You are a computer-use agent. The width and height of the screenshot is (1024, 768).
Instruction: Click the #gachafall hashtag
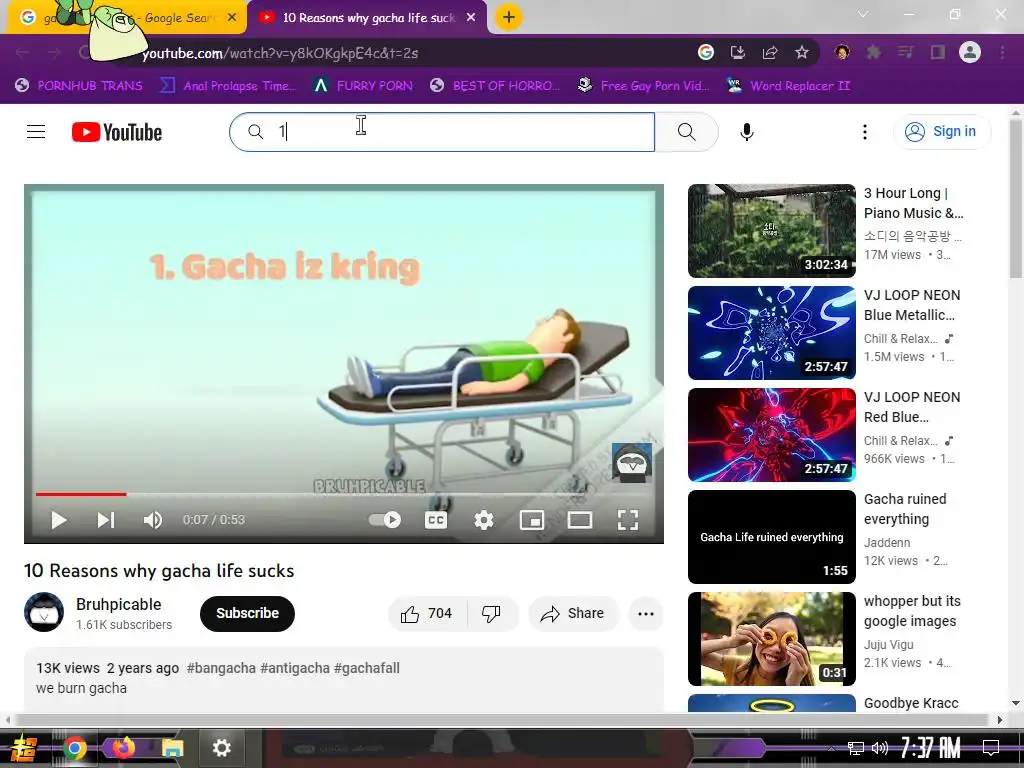pyautogui.click(x=366, y=668)
